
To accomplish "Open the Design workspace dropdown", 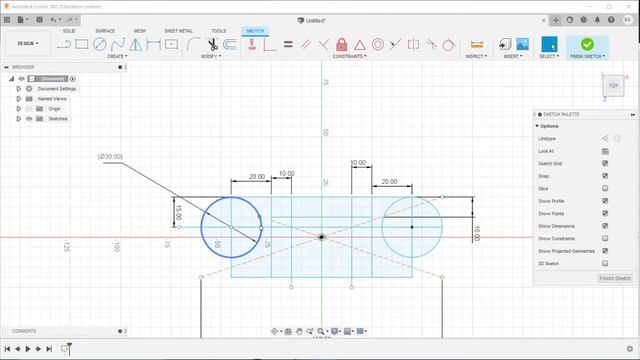I will [x=28, y=43].
